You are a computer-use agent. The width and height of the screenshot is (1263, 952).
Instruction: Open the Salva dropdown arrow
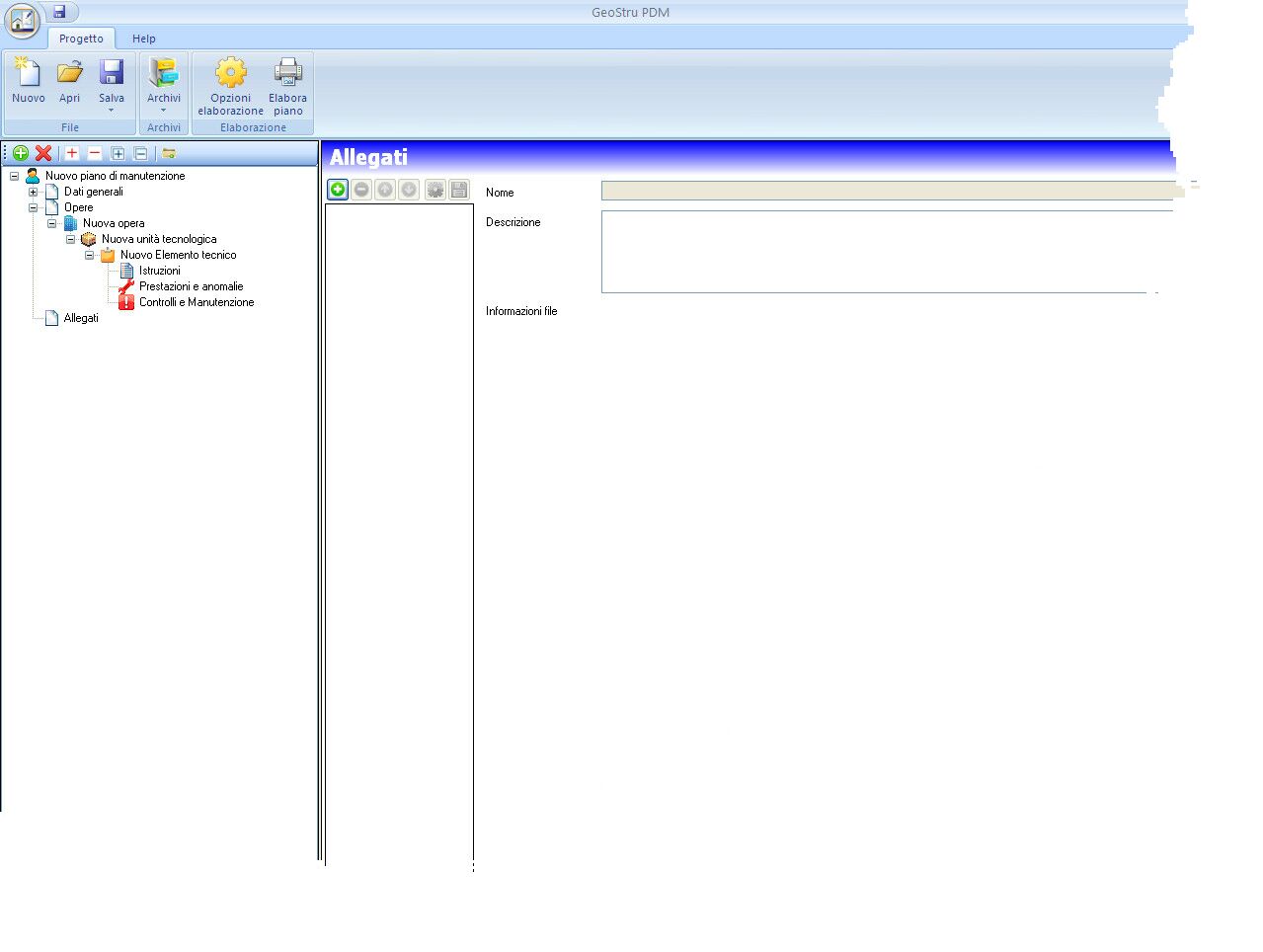click(x=111, y=111)
